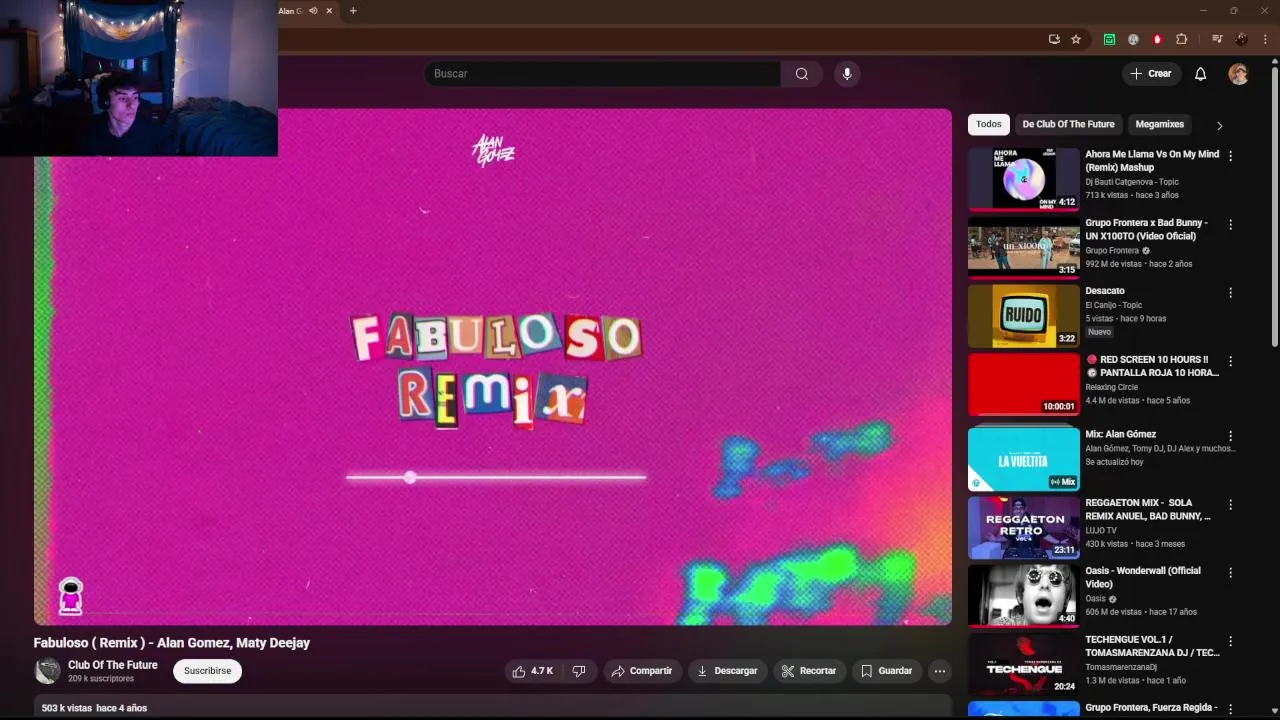Open the La Vueltita mix thumbnail
Screen dimensions: 1280x720
(1024, 459)
